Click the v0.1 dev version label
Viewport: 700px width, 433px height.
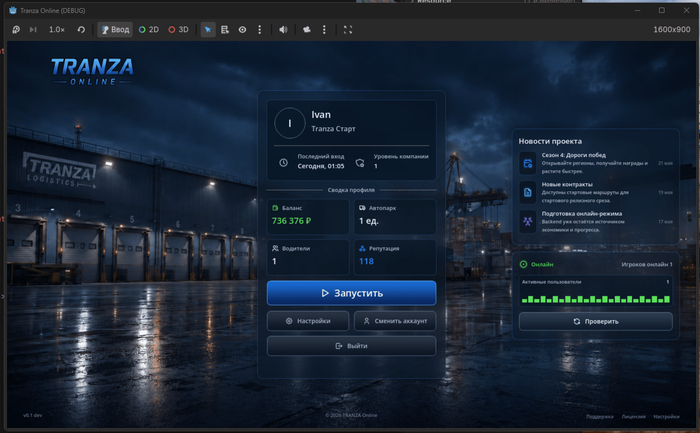click(x=33, y=415)
